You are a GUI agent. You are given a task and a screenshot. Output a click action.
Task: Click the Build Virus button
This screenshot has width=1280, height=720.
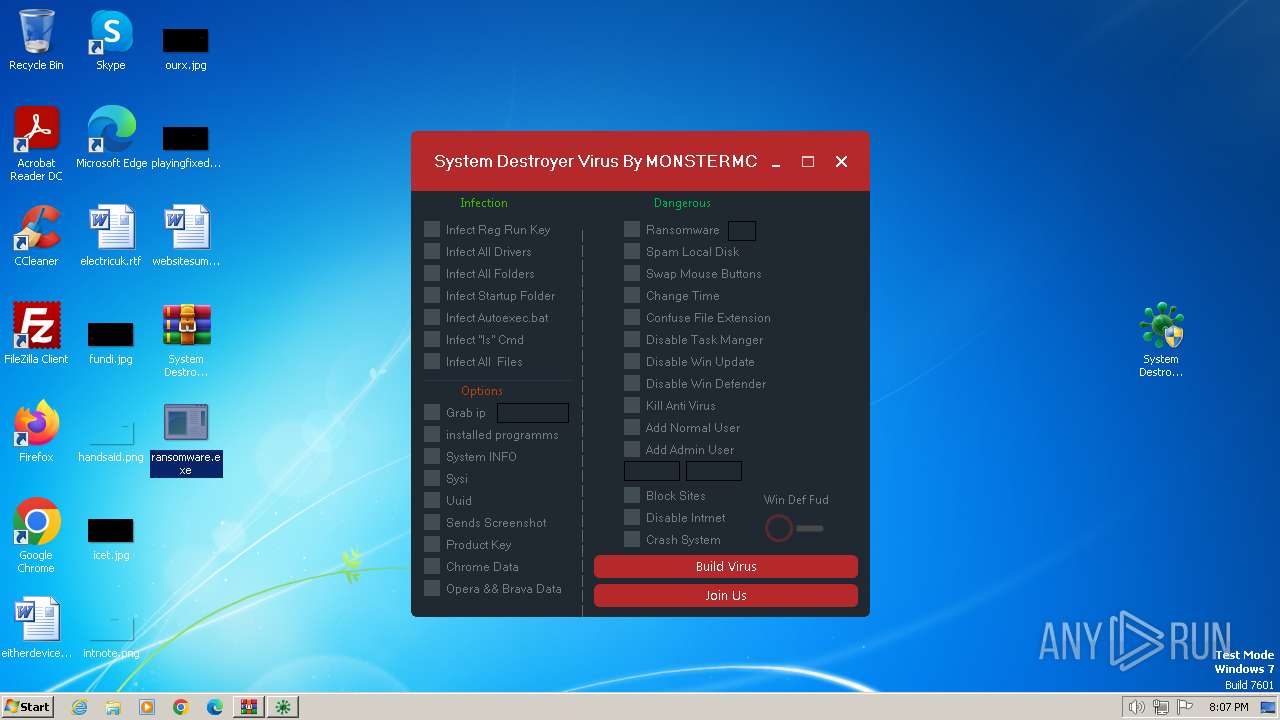pyautogui.click(x=726, y=566)
